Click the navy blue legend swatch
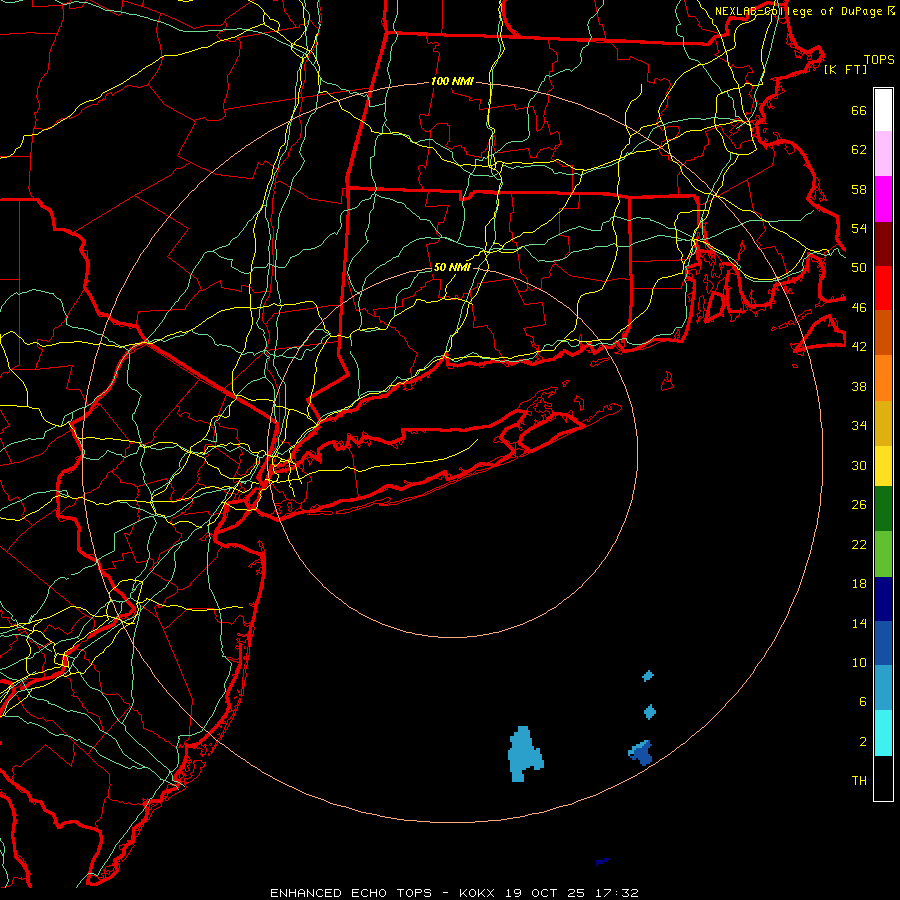This screenshot has width=900, height=900. point(883,599)
